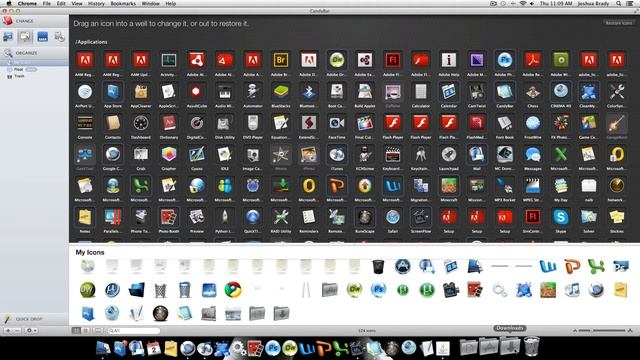Open the Edit menu
This screenshot has width=640, height=360.
click(61, 3)
